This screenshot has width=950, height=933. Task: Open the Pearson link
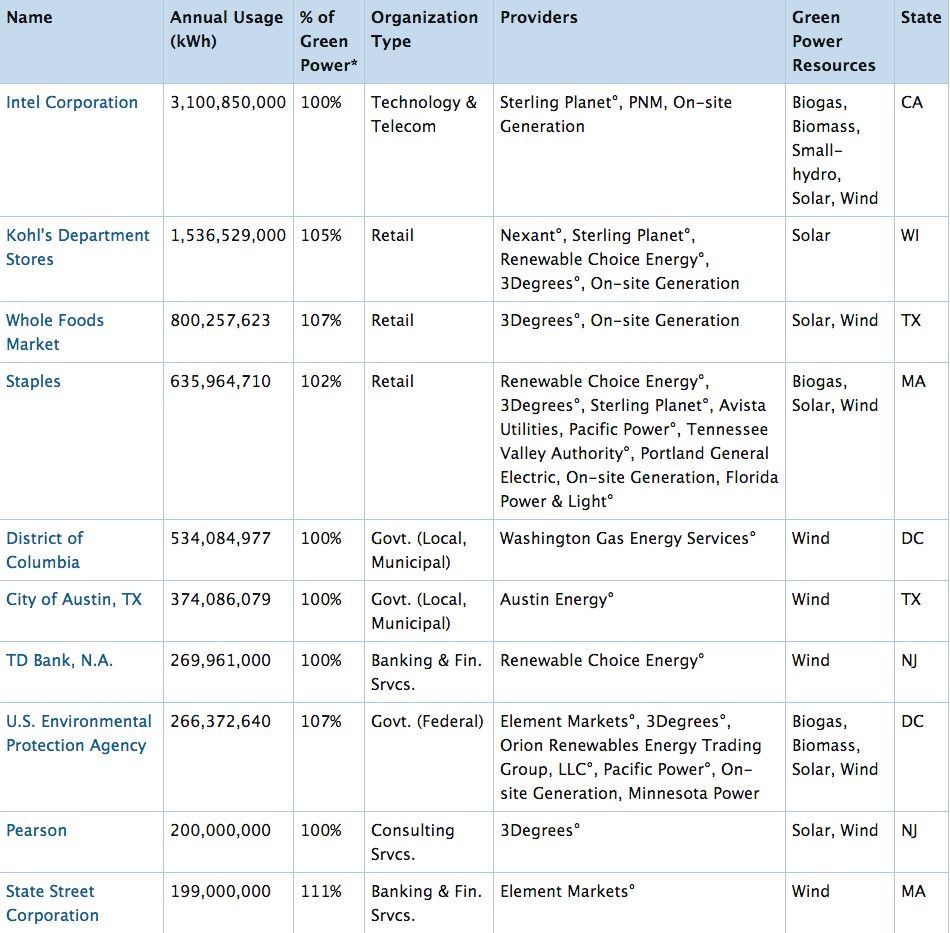36,830
